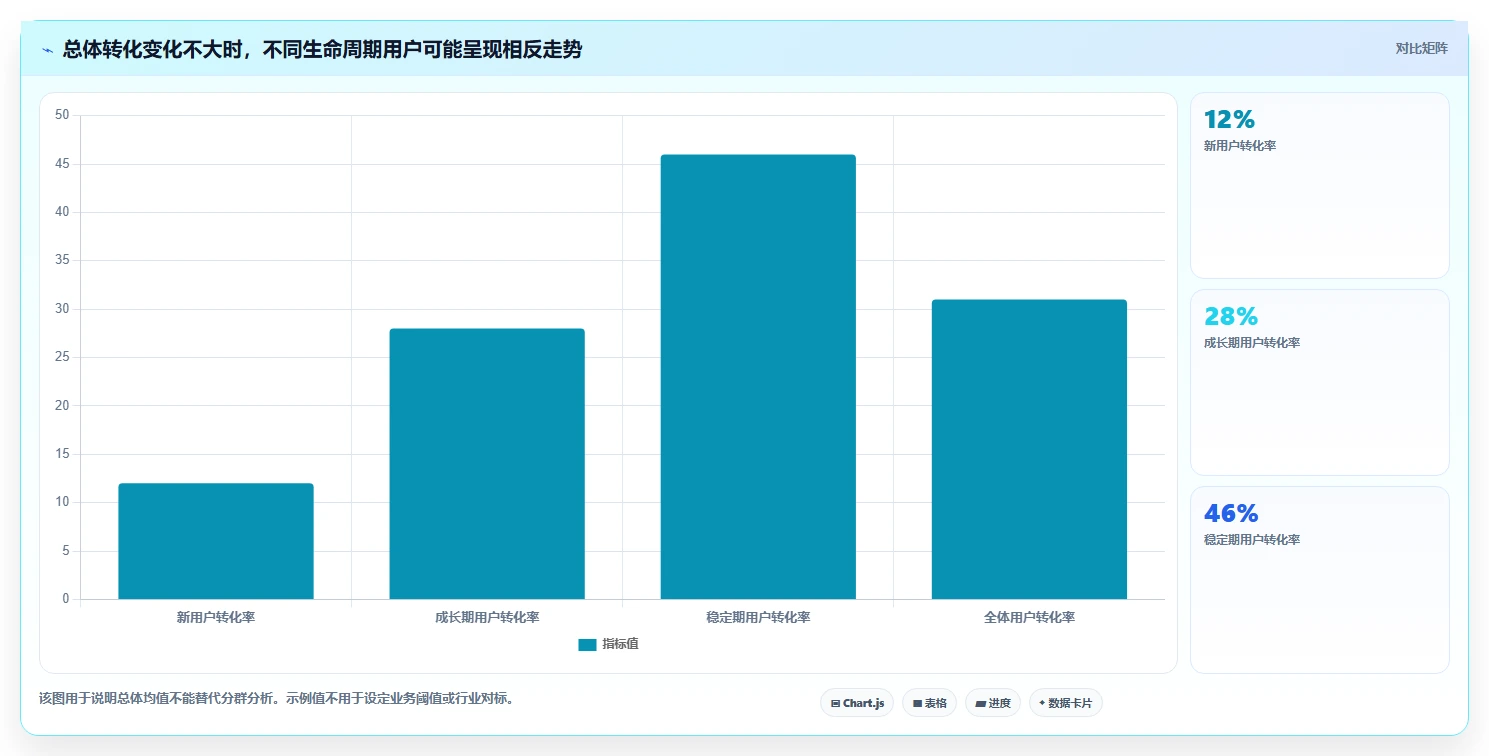Viewport: 1489px width, 756px height.
Task: Click the 新用户转化率 bar in the chart
Action: (216, 541)
